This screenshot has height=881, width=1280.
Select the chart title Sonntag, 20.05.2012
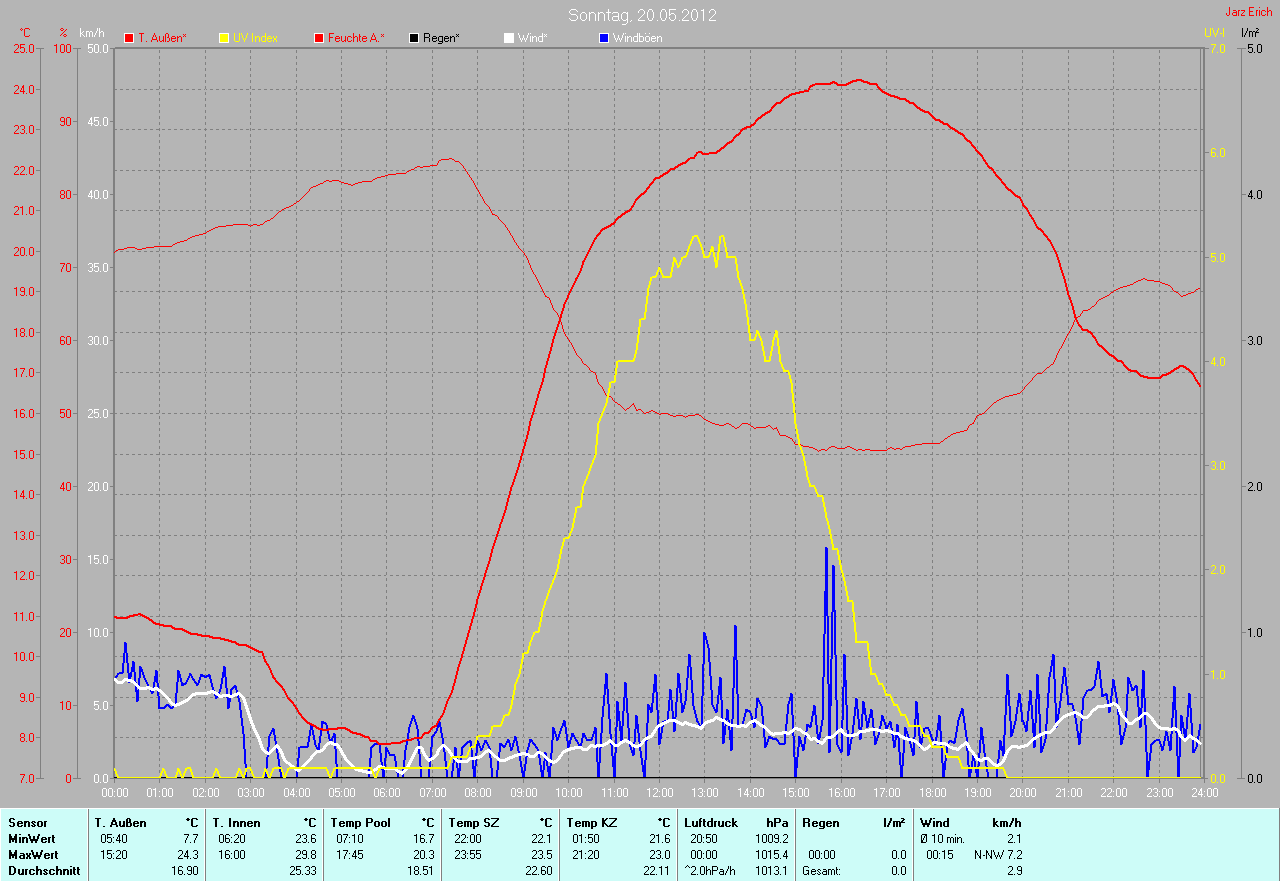pos(642,15)
